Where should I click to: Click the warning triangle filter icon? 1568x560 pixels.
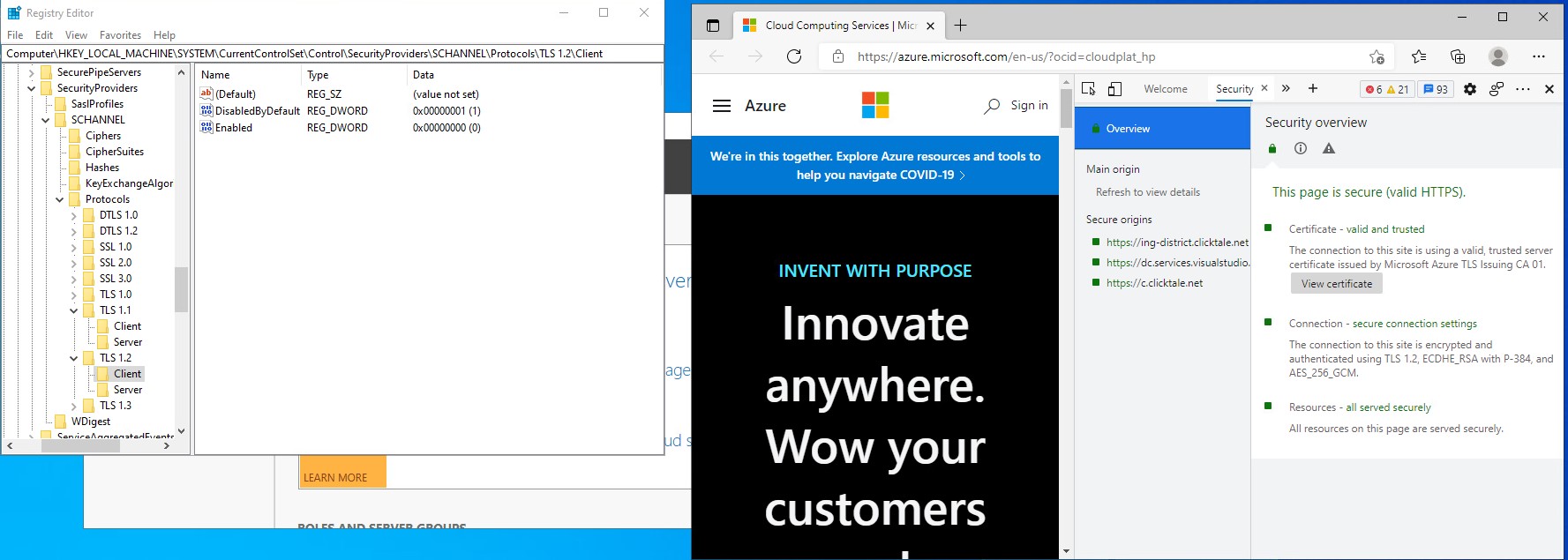pos(1329,148)
